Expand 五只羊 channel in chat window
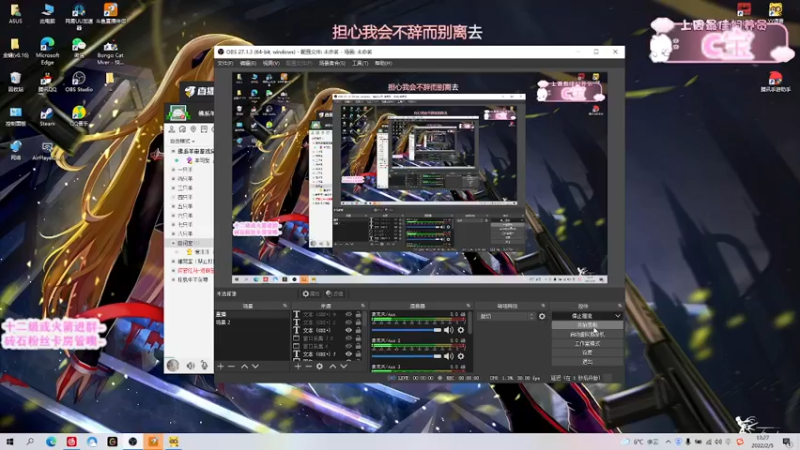 click(x=173, y=206)
